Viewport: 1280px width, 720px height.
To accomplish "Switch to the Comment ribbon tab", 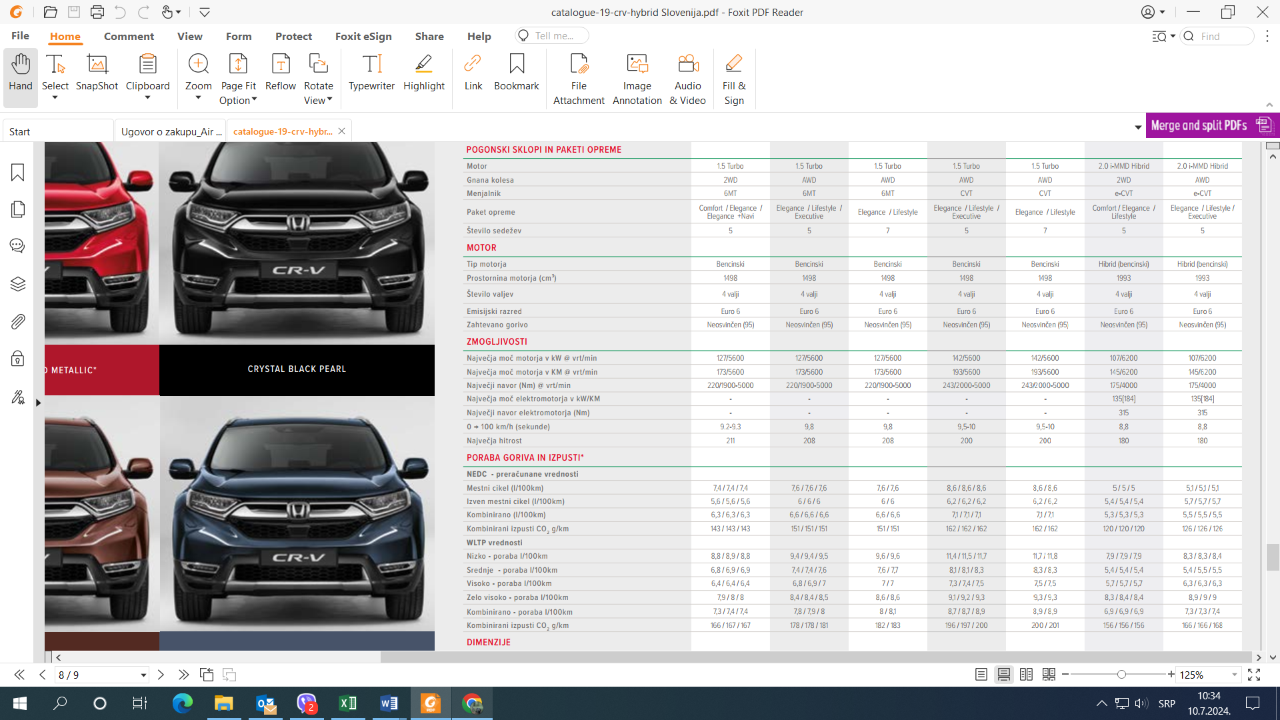I will 129,36.
